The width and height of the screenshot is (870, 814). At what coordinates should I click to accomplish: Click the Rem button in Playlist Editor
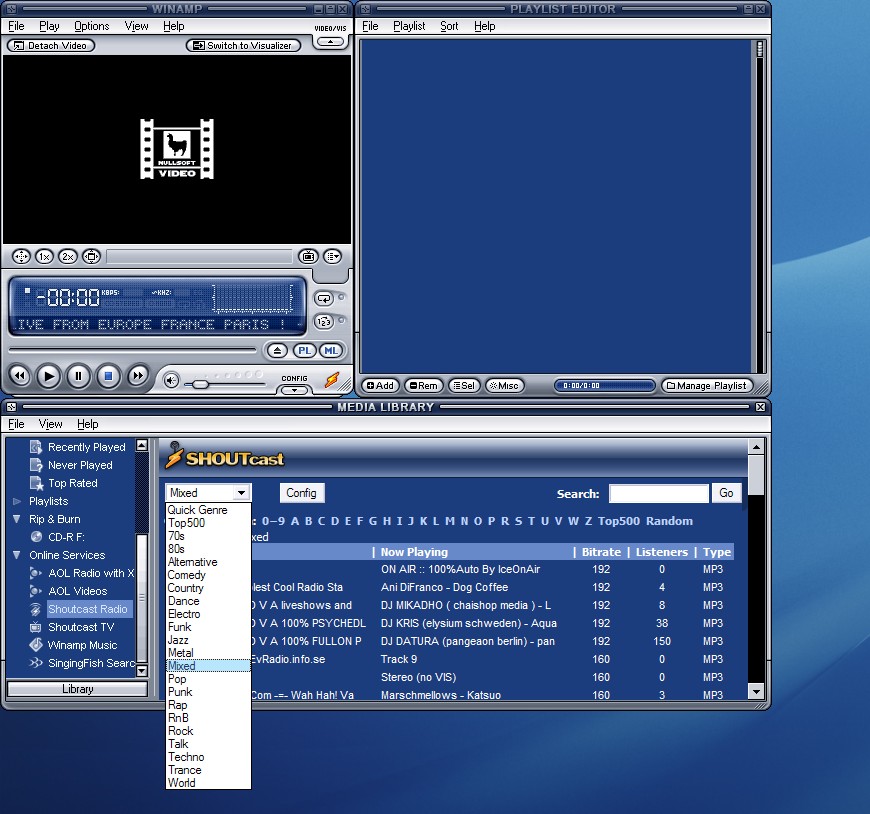click(x=423, y=386)
